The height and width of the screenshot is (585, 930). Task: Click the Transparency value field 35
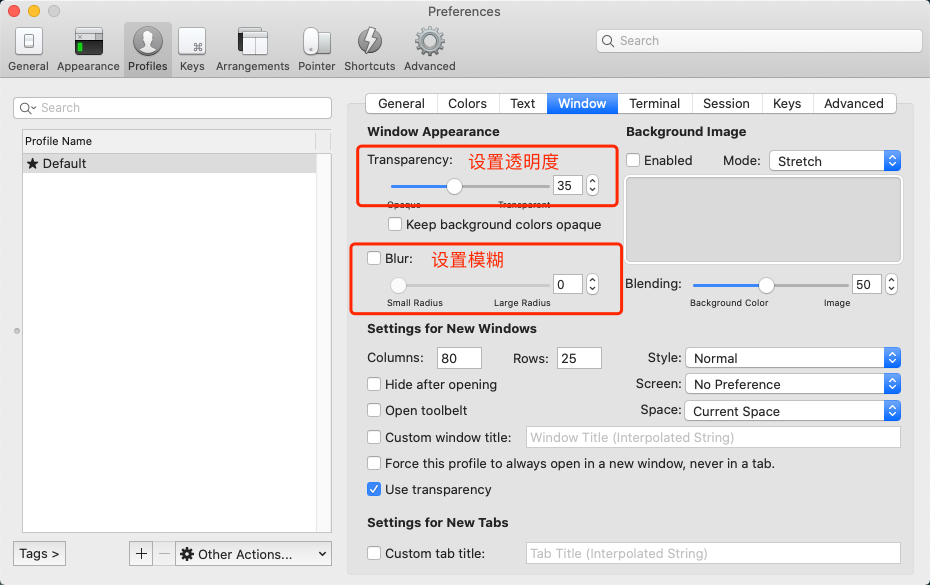tap(568, 185)
